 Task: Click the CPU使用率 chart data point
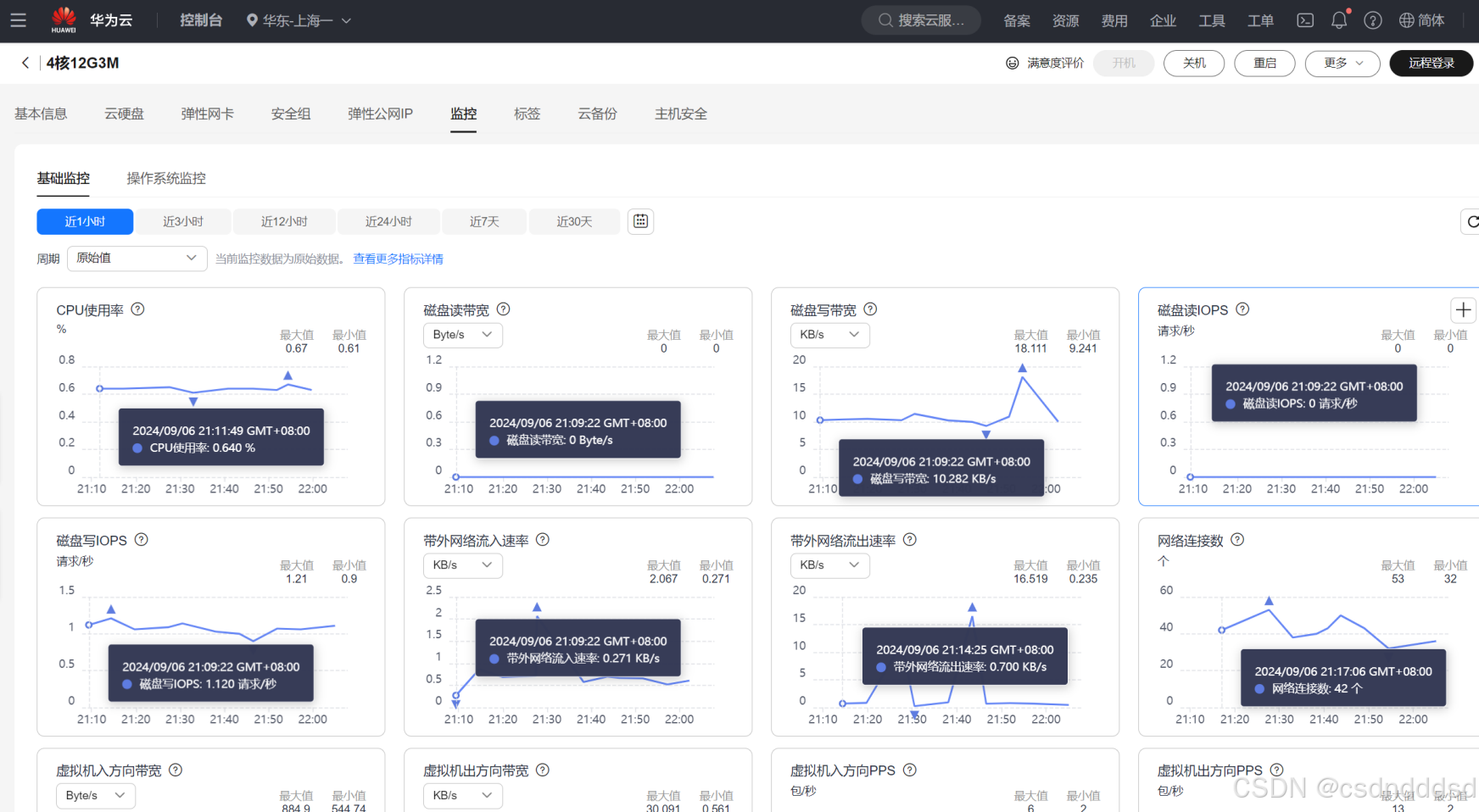coord(100,388)
